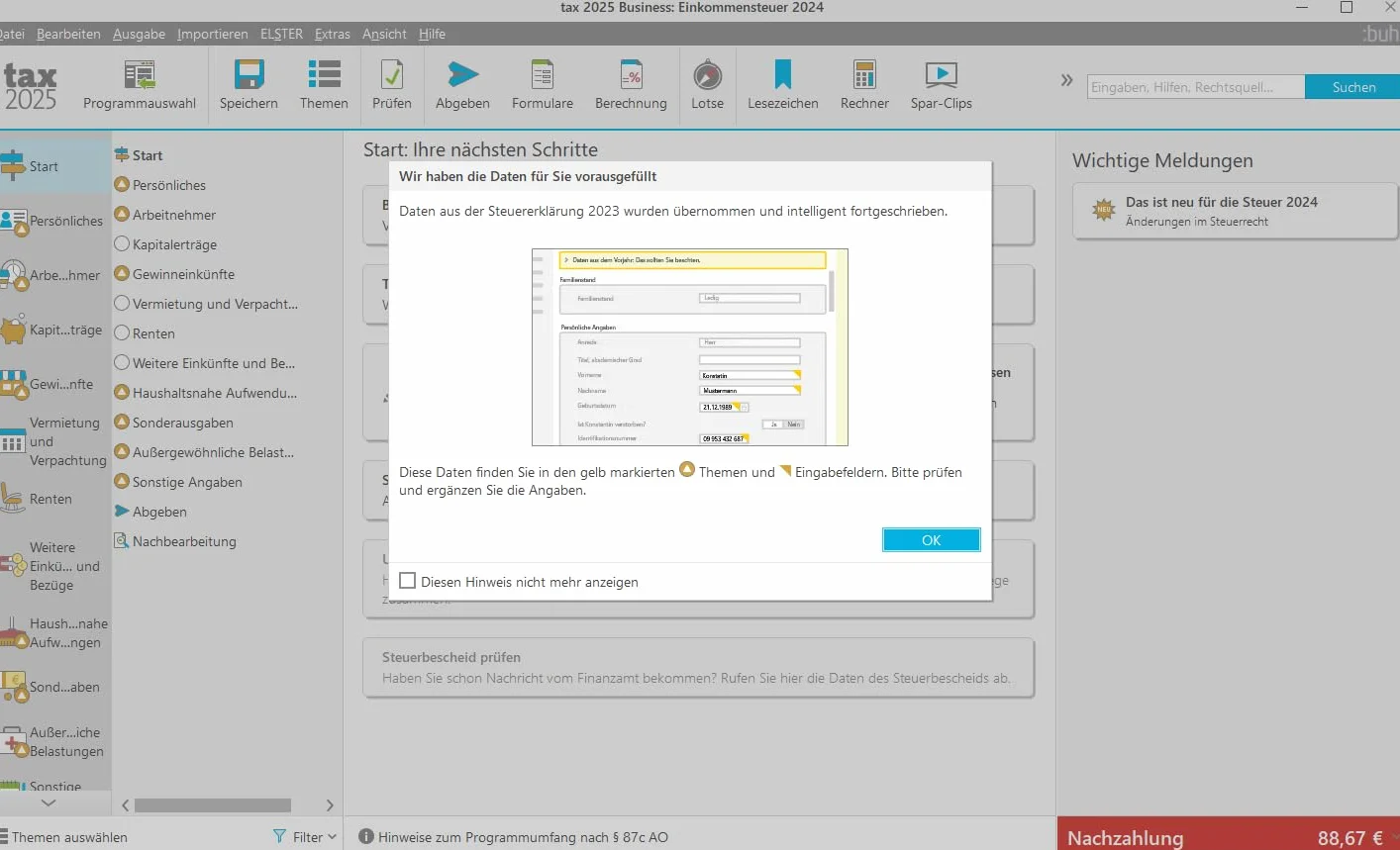This screenshot has height=850, width=1400.
Task: Select Außer...iche Belastungen sidebar icon
Action: pos(13,741)
